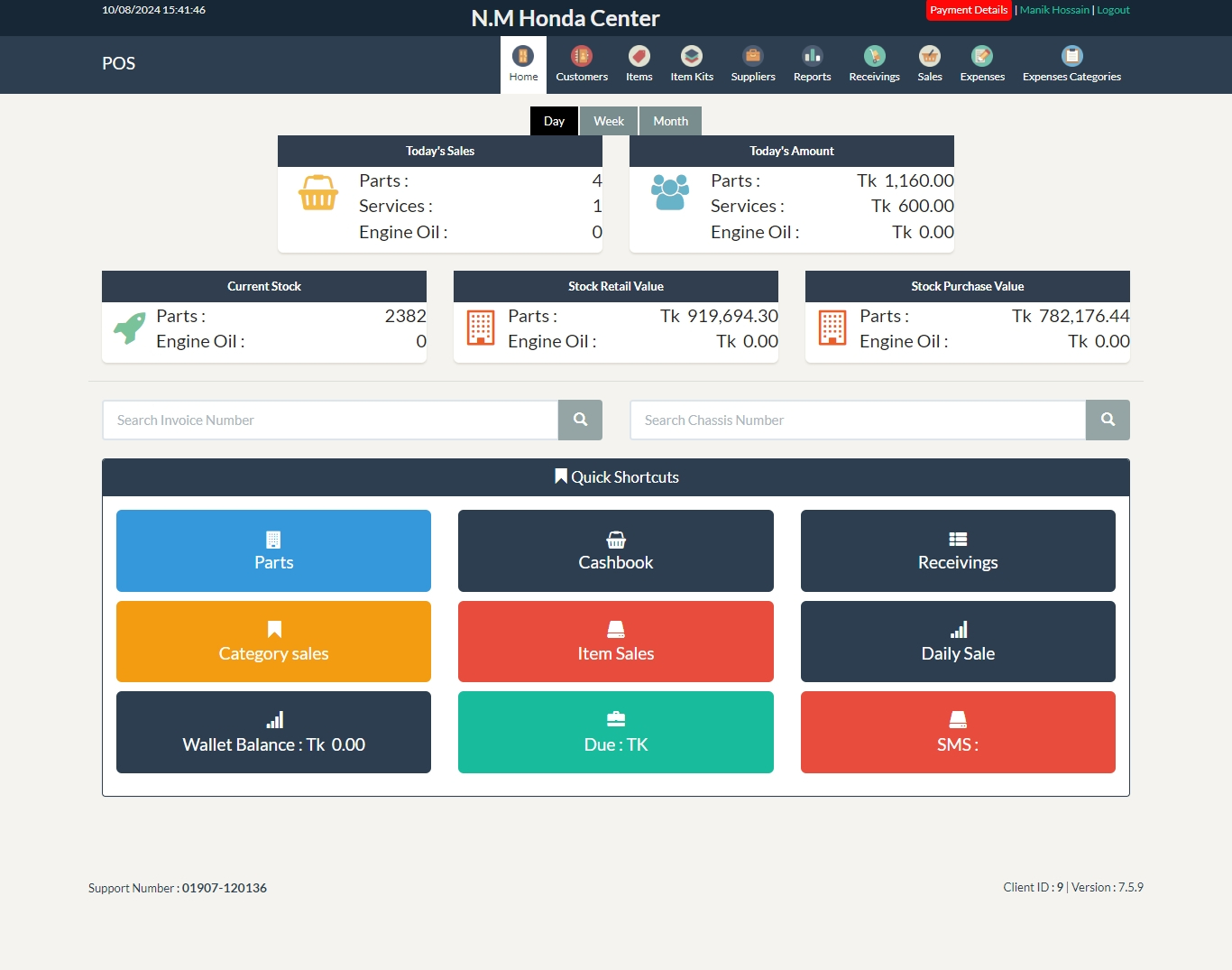Viewport: 1232px width, 970px height.
Task: Click the red Payment Details button
Action: click(x=969, y=10)
